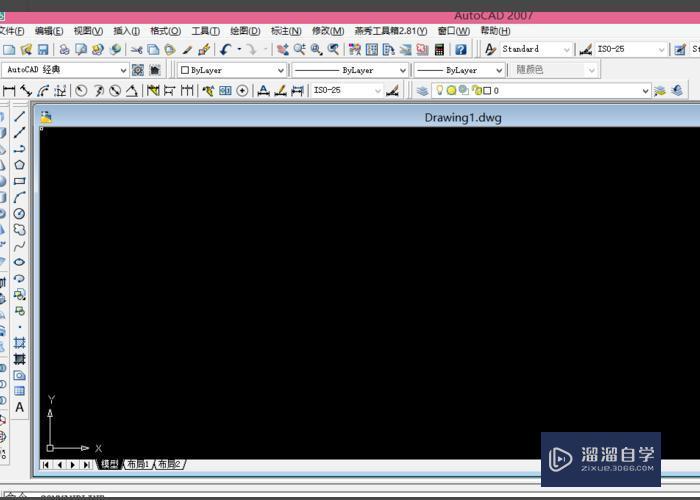Image resolution: width=700 pixels, height=500 pixels.
Task: Select the Diameter Dimension tool
Action: [115, 91]
